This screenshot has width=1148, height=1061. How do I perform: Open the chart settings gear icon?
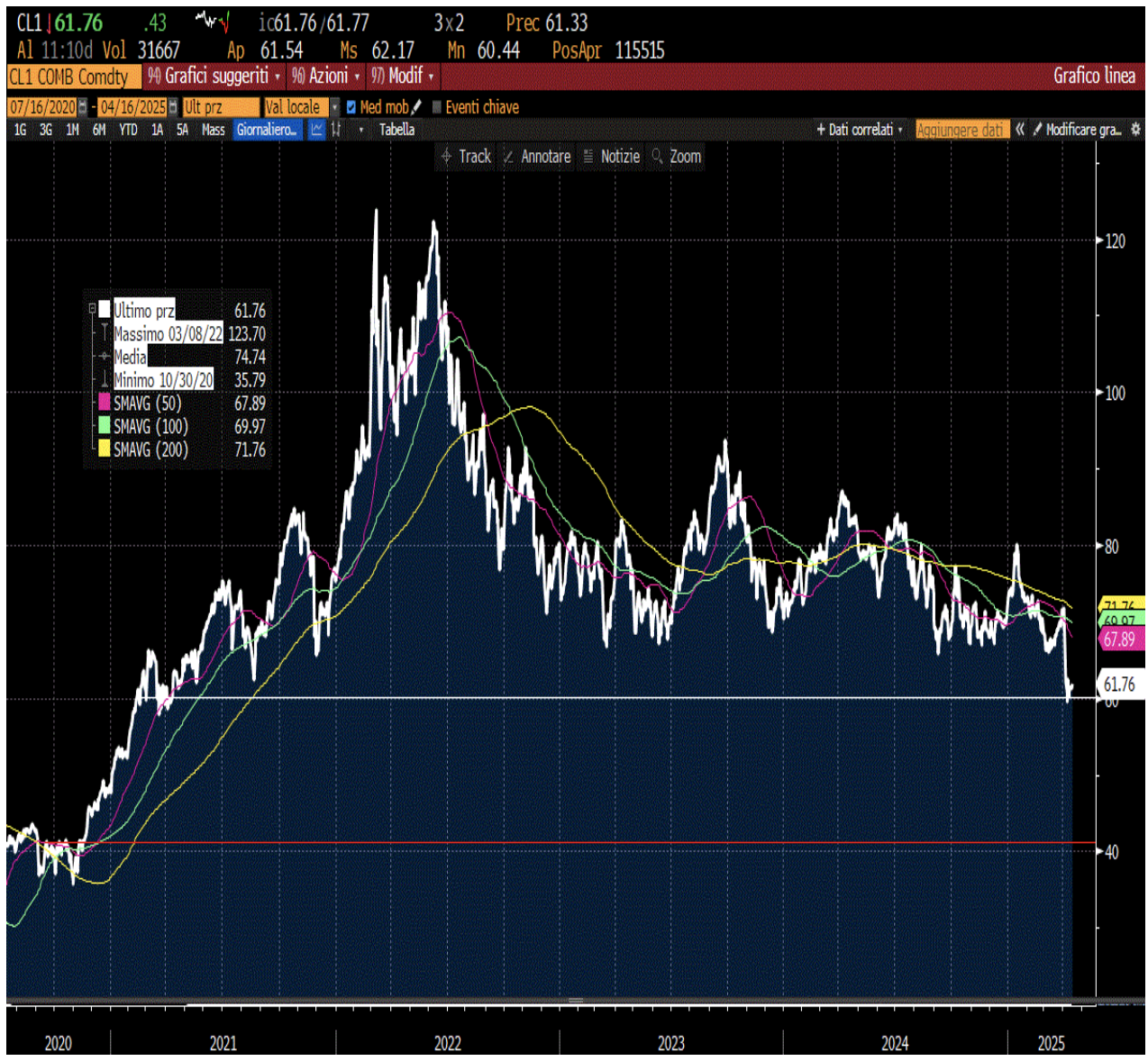tap(1135, 130)
